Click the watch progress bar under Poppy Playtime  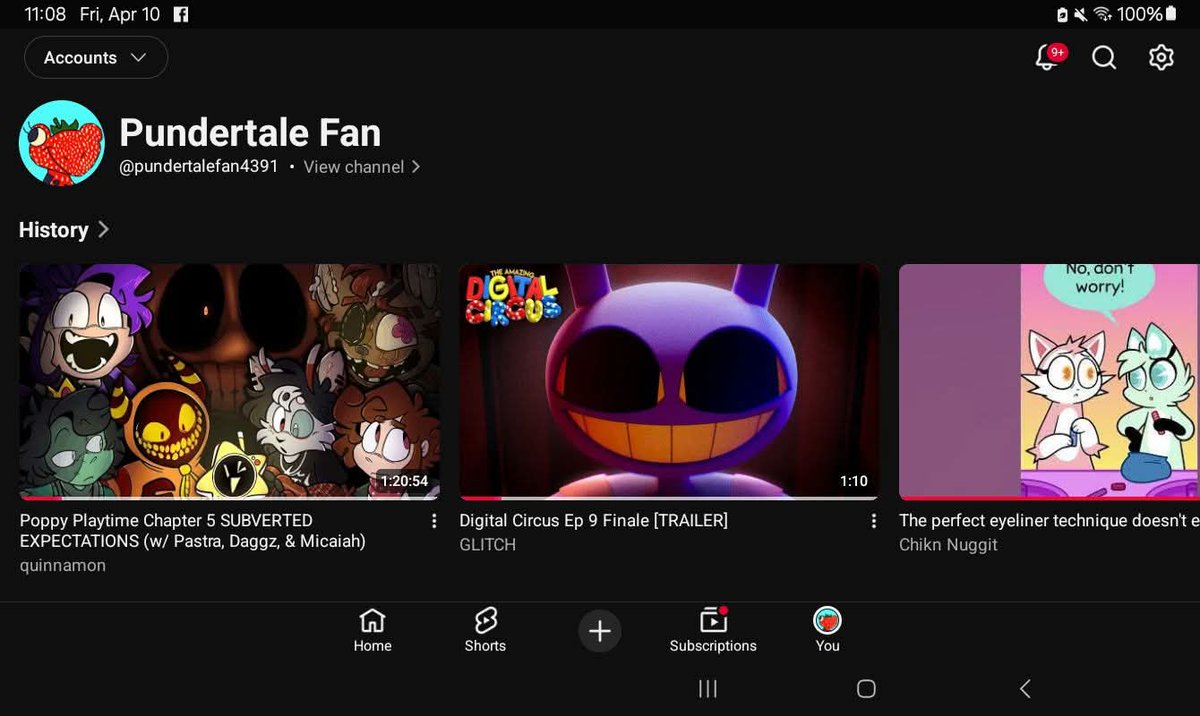[229, 498]
